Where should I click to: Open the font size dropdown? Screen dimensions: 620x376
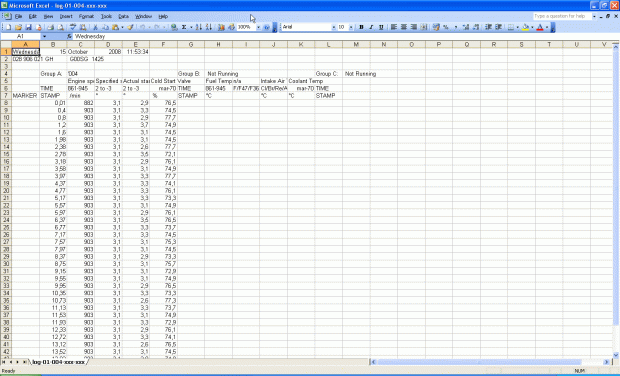pyautogui.click(x=351, y=27)
